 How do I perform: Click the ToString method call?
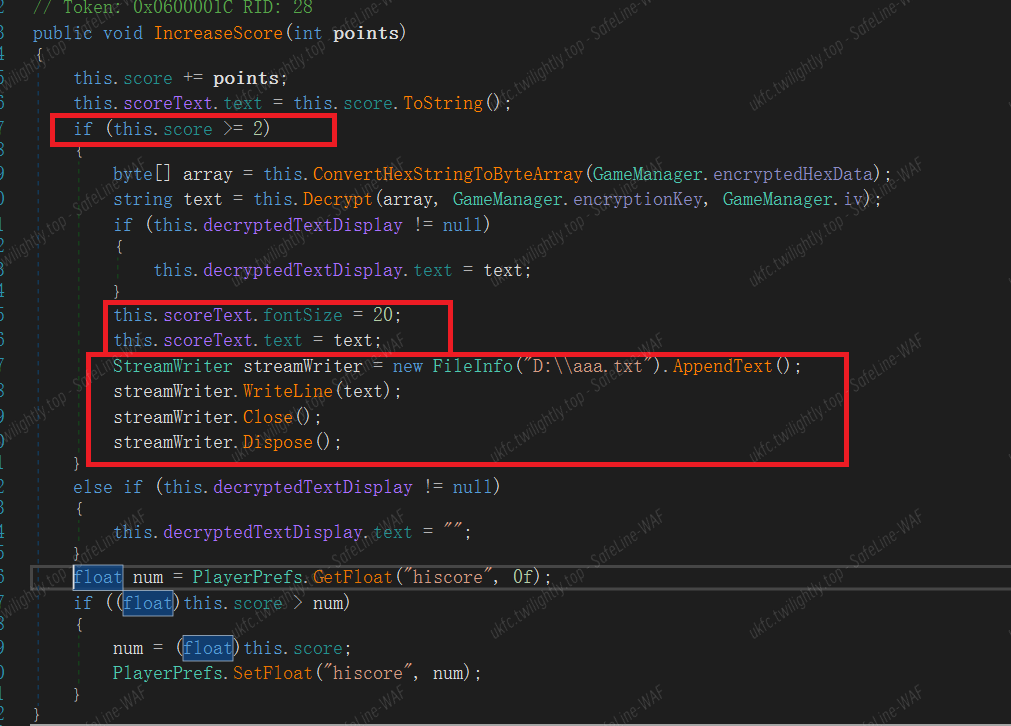[x=443, y=103]
